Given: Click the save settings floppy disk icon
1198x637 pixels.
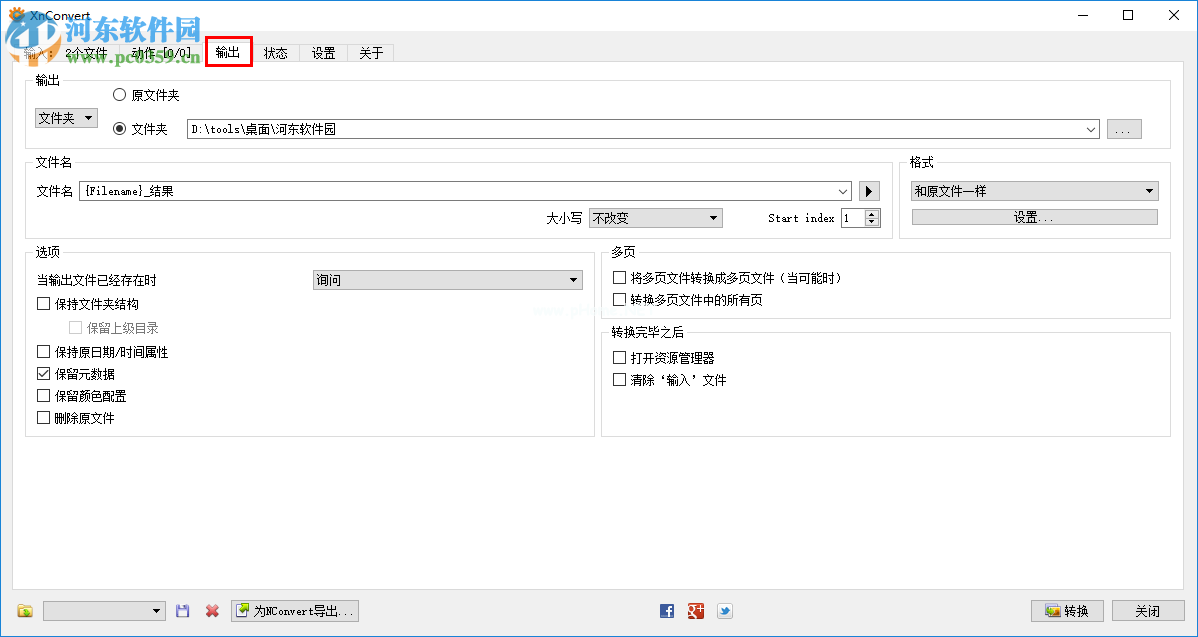Looking at the screenshot, I should (182, 610).
